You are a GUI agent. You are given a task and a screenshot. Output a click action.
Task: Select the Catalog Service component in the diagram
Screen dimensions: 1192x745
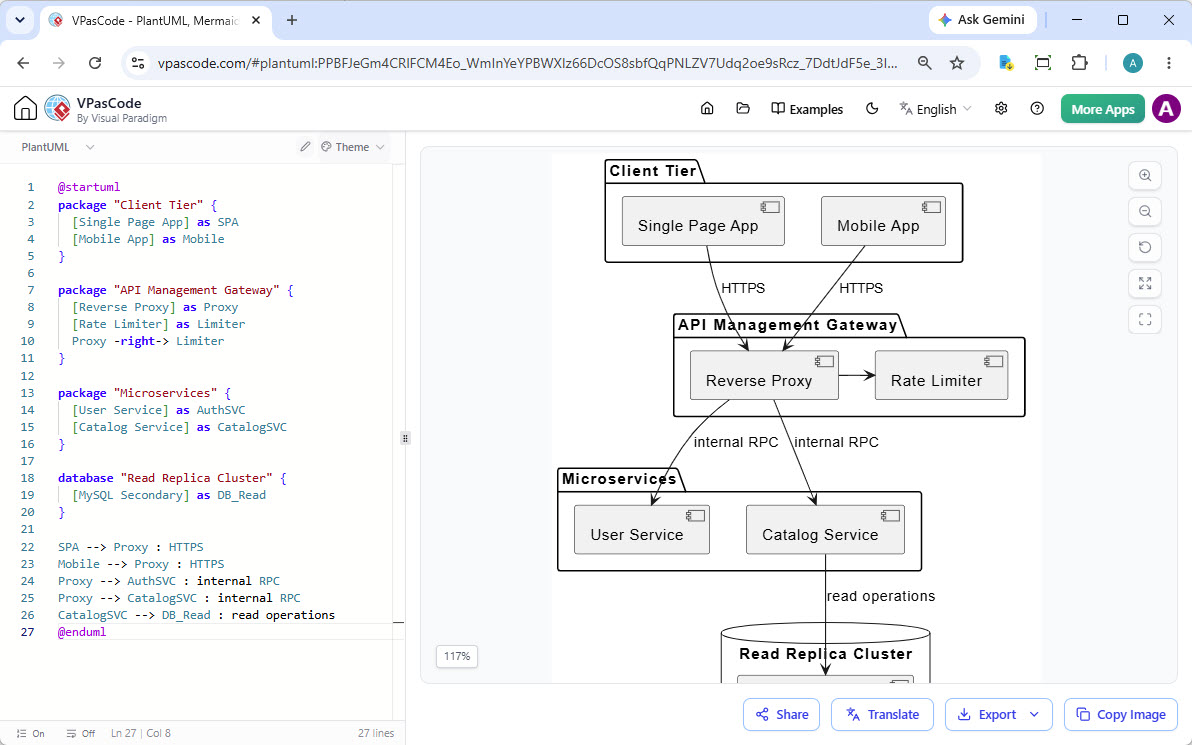click(x=826, y=529)
